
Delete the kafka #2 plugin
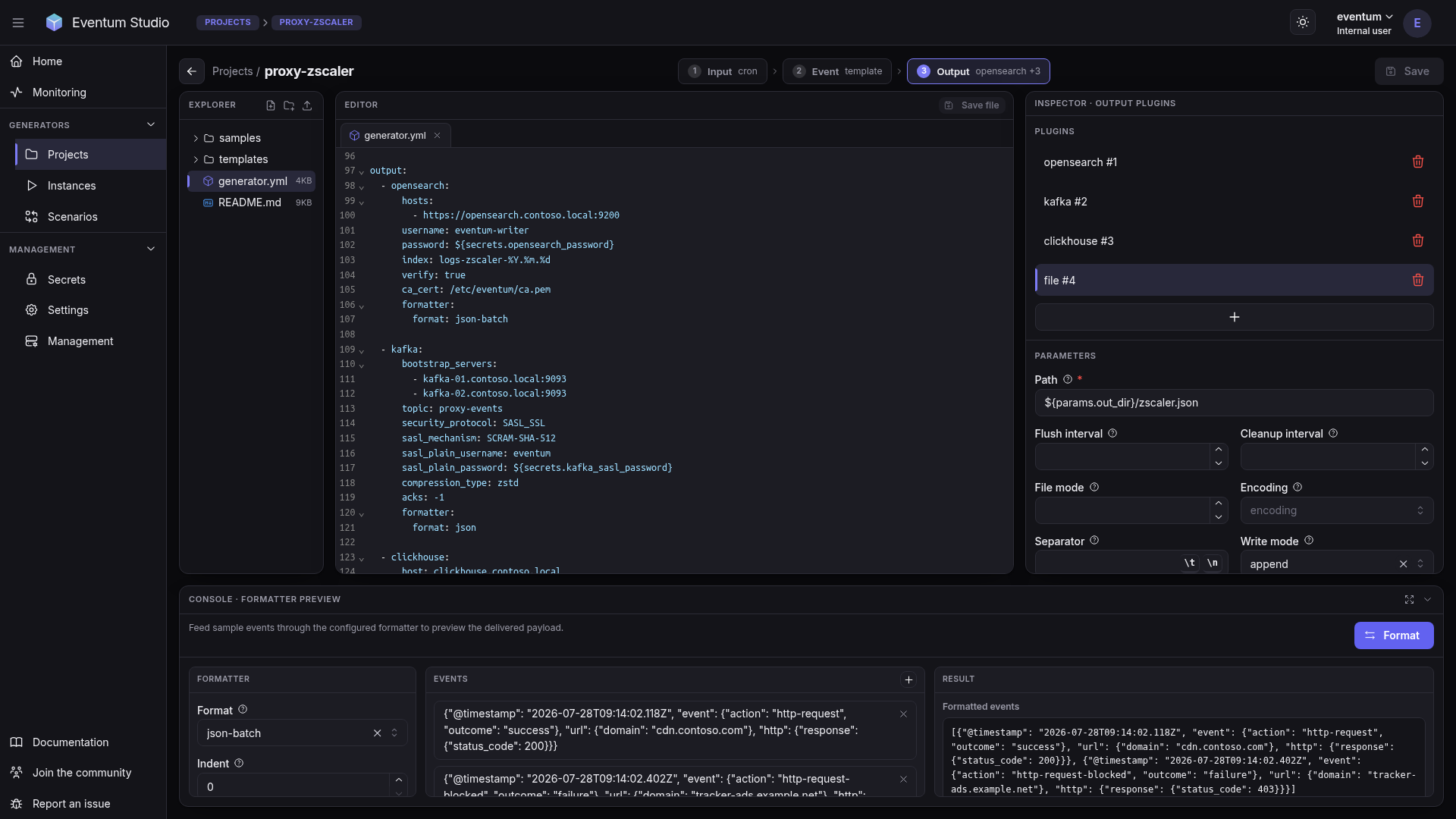click(1418, 202)
